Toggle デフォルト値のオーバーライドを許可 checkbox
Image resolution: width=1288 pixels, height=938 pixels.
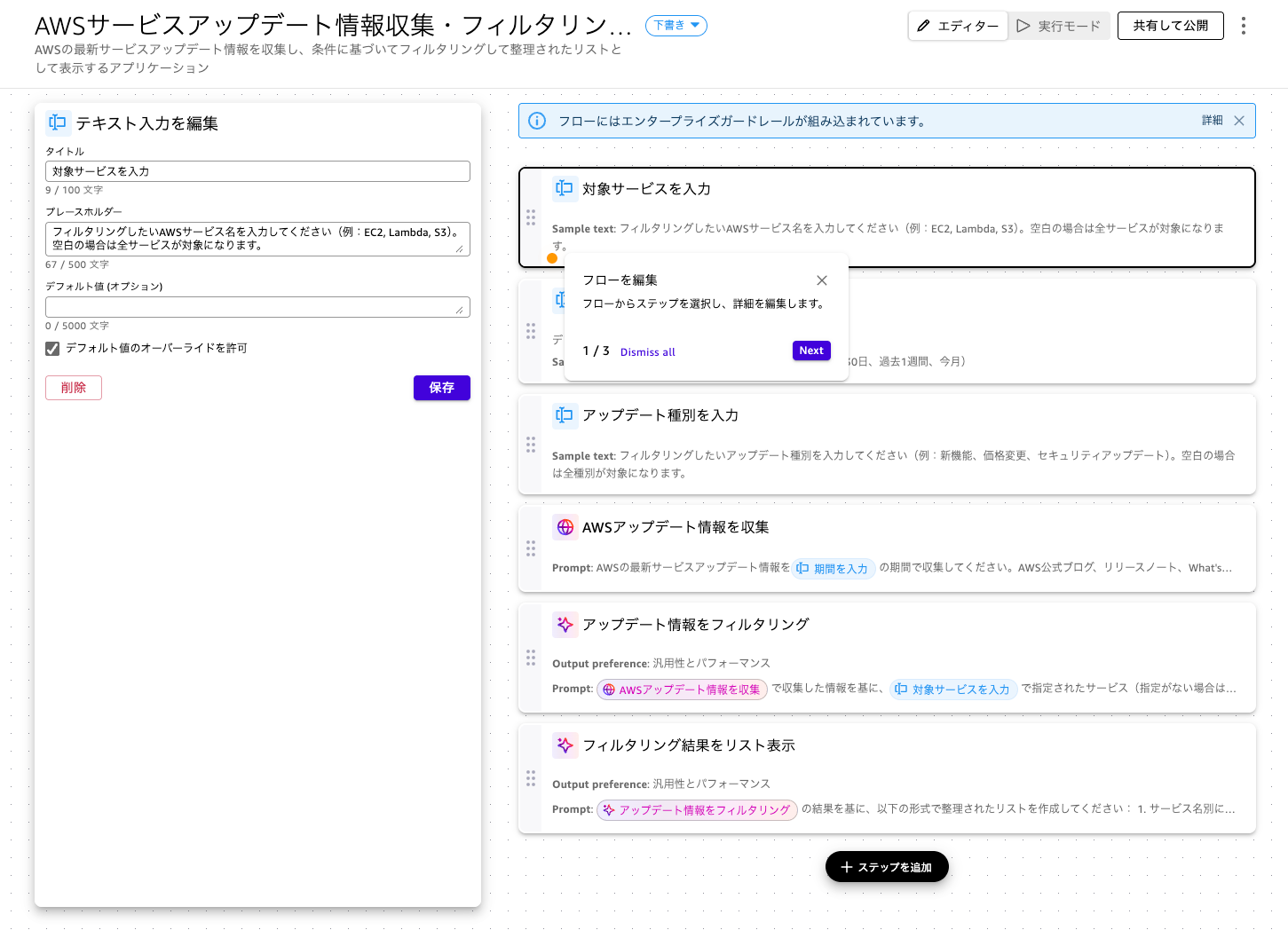pyautogui.click(x=53, y=349)
